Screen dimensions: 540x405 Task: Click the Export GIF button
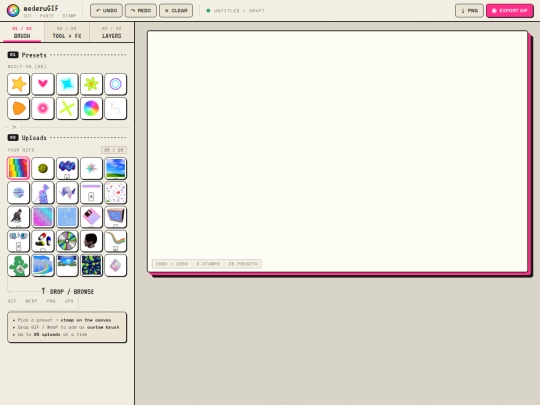[510, 11]
